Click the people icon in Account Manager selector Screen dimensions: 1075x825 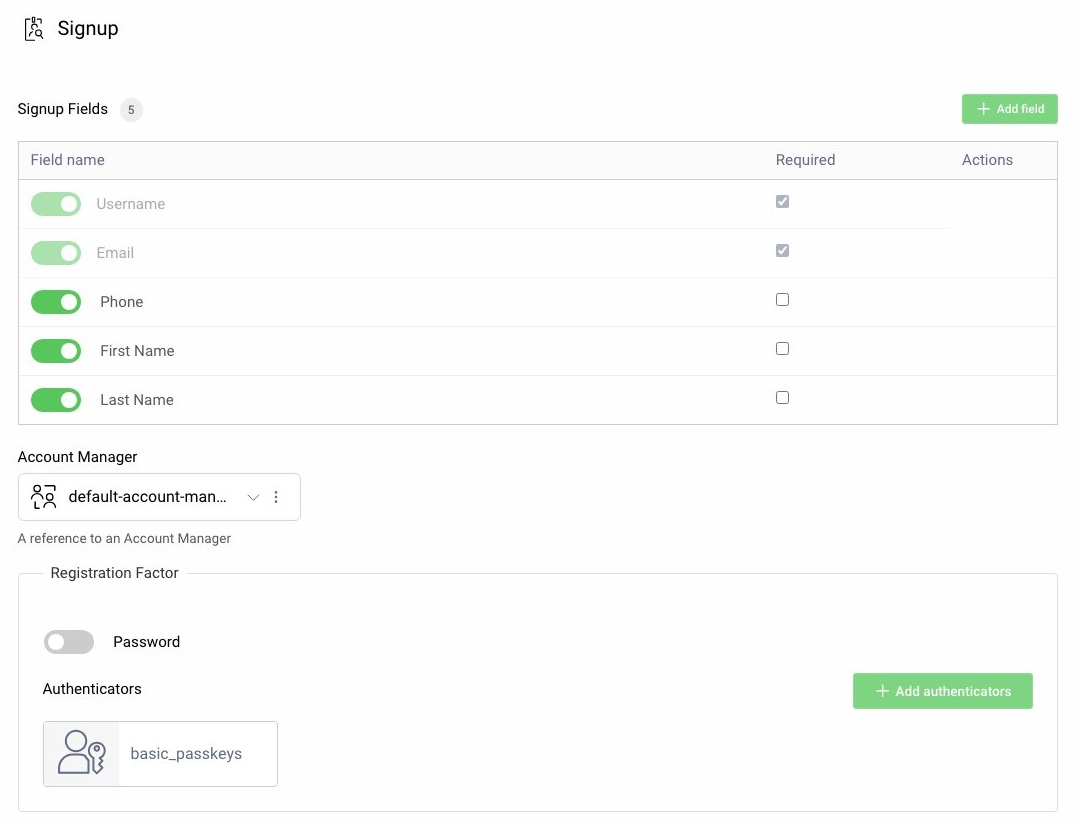click(42, 496)
